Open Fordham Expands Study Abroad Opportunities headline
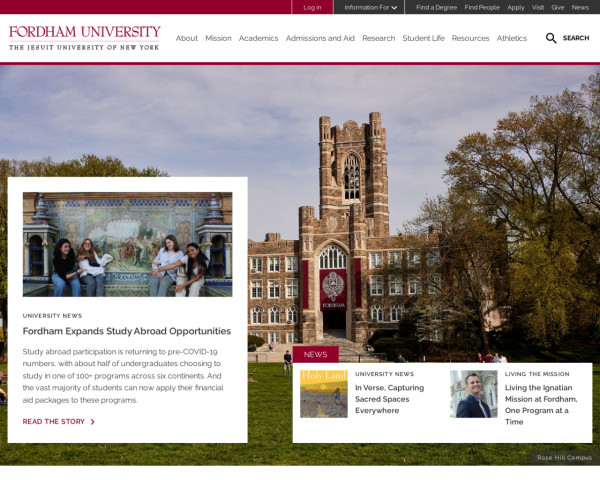The height and width of the screenshot is (480, 600). [x=127, y=331]
